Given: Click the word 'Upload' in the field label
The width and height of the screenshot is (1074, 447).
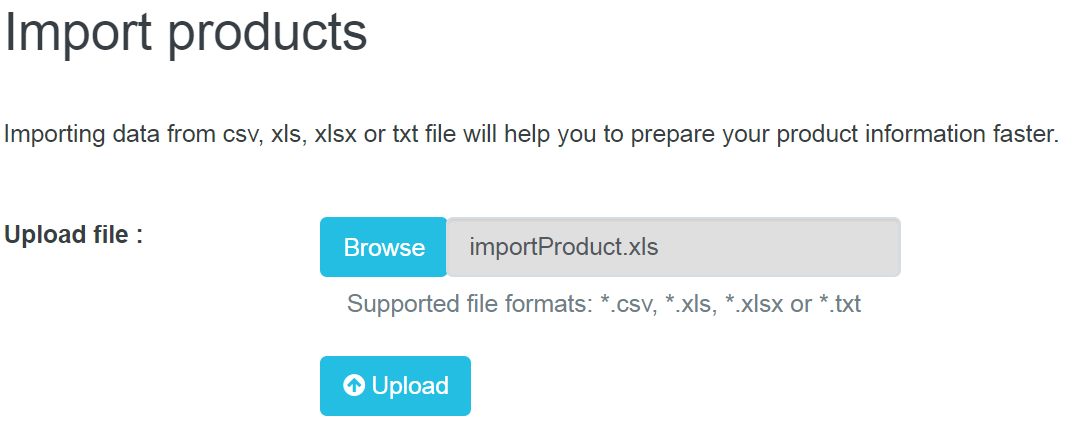Looking at the screenshot, I should click(x=39, y=235).
